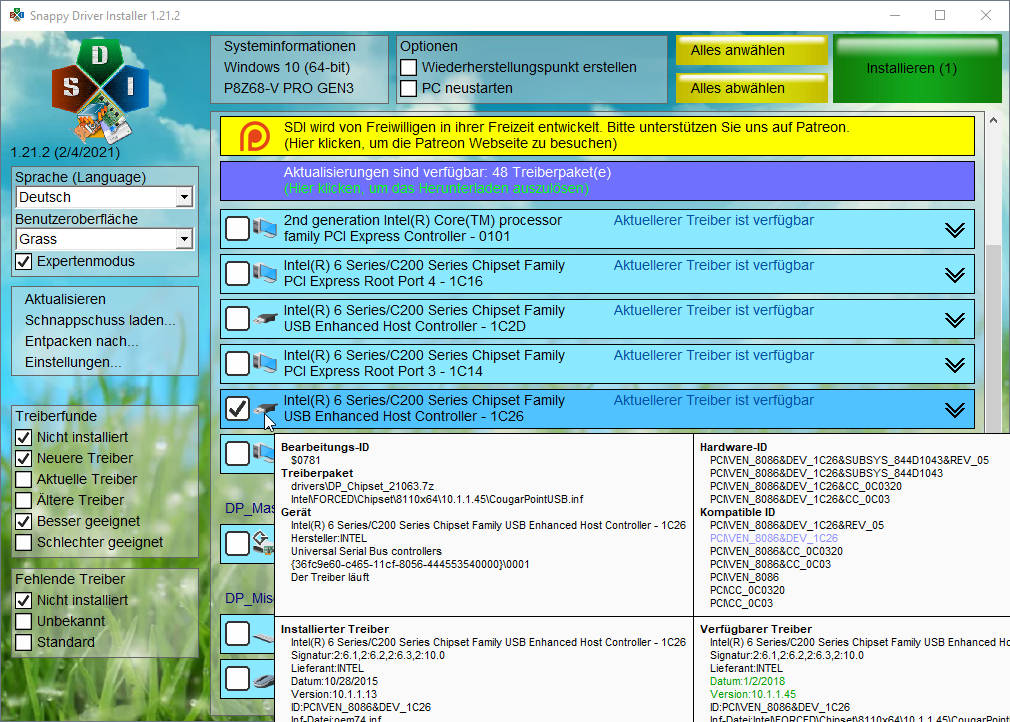1010x722 pixels.
Task: Click drivers\DP_Chipset_21063.7z package text
Action: pyautogui.click(x=362, y=486)
